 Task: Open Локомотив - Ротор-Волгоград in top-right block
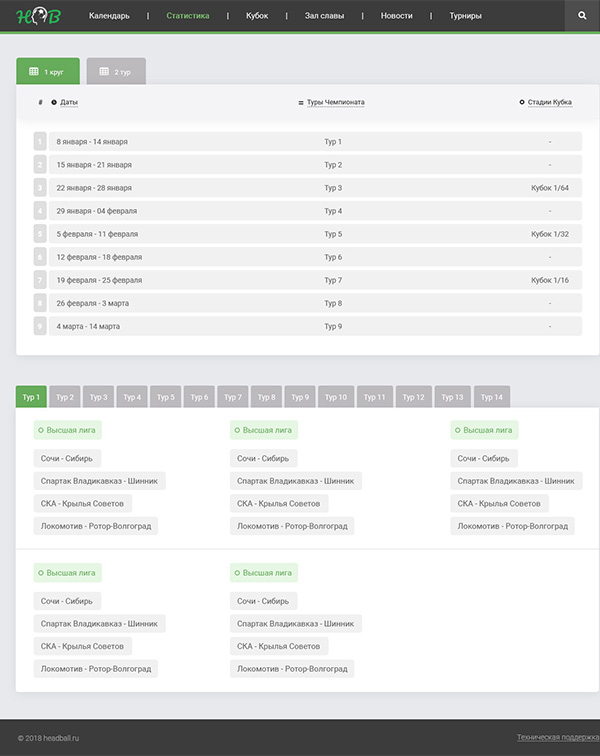(512, 526)
